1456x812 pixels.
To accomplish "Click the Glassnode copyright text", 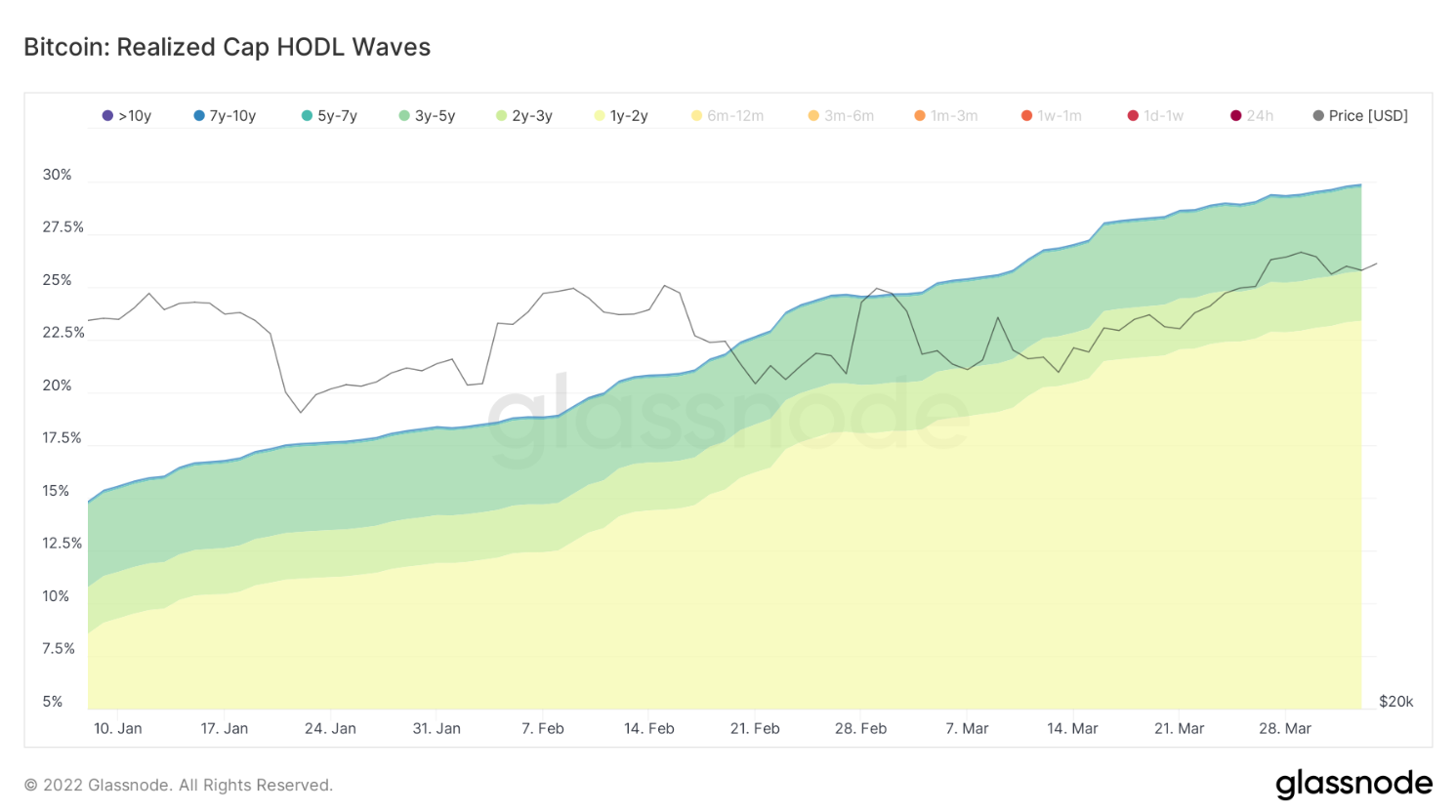I will pyautogui.click(x=179, y=785).
